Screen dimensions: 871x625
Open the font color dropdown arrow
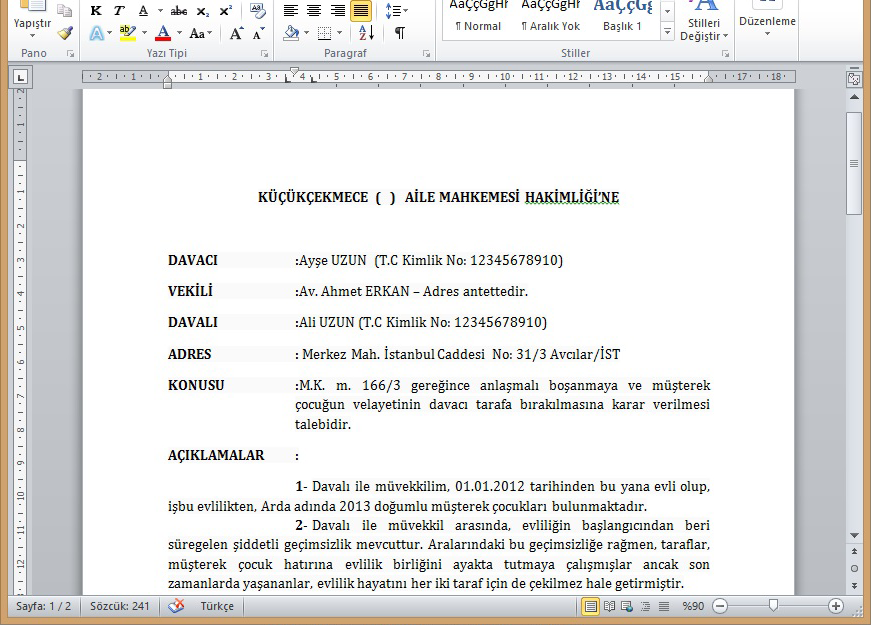179,33
